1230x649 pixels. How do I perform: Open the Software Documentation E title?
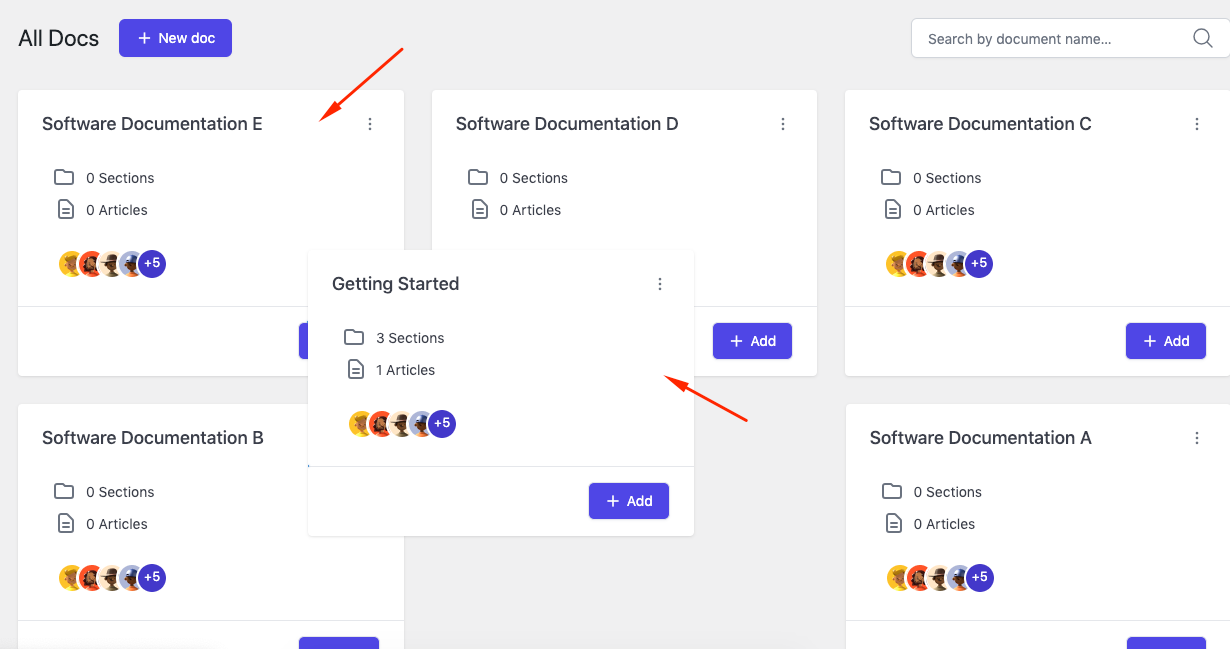click(x=152, y=124)
